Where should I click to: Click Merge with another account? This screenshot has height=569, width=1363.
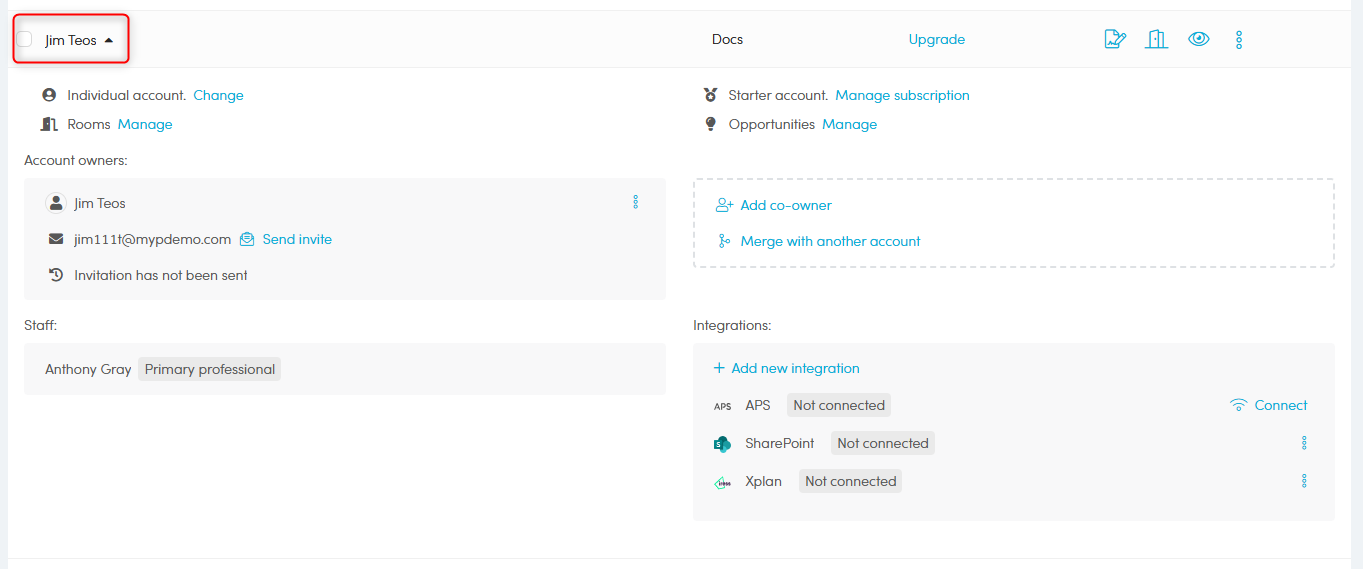[830, 241]
